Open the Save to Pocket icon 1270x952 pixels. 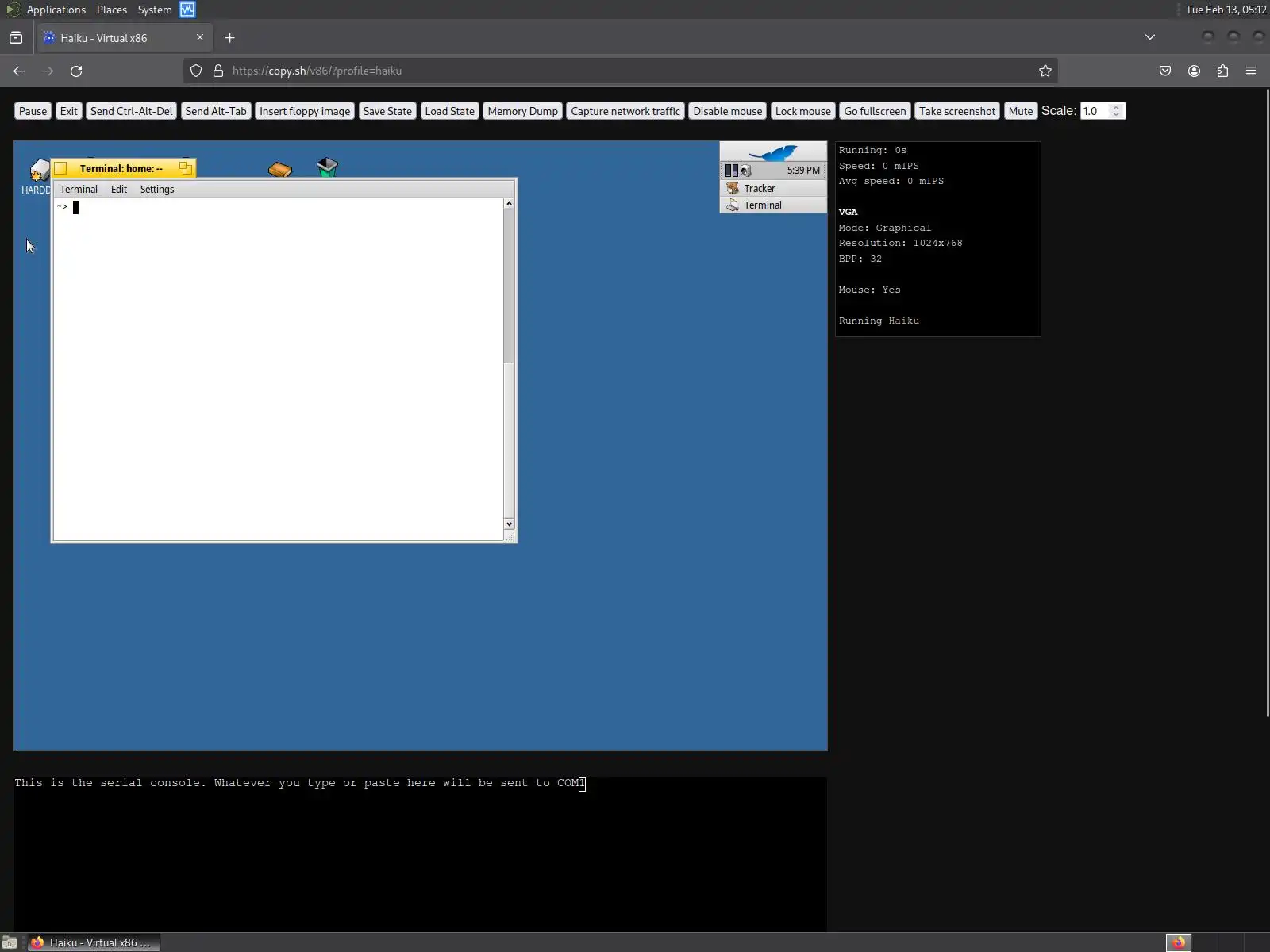[1165, 71]
